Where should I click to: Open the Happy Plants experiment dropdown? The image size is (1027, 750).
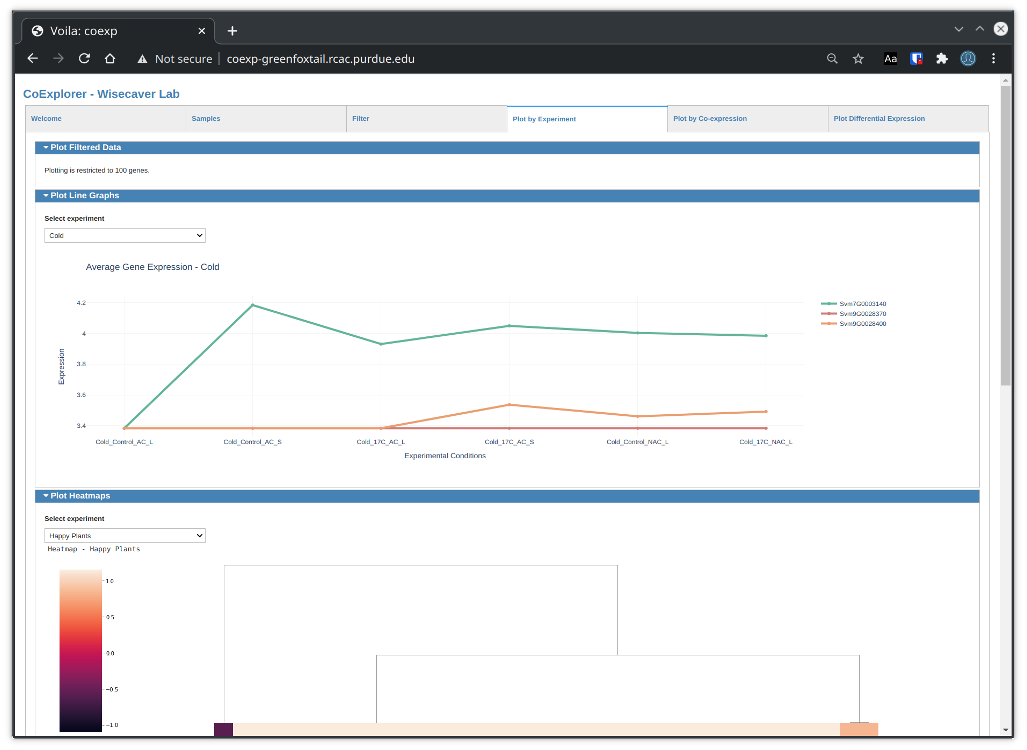tap(125, 536)
